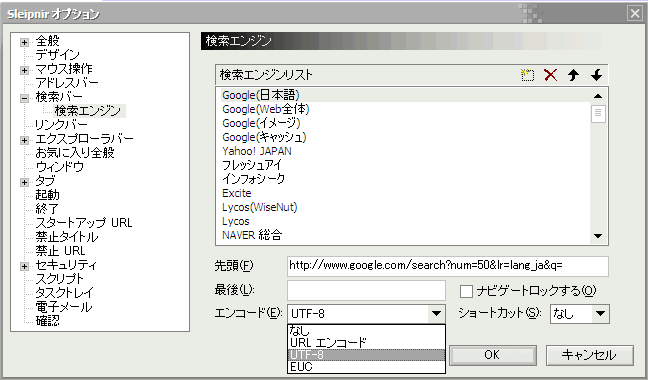648x380 pixels.
Task: Open the 電子メール options page
Action: (x=63, y=307)
